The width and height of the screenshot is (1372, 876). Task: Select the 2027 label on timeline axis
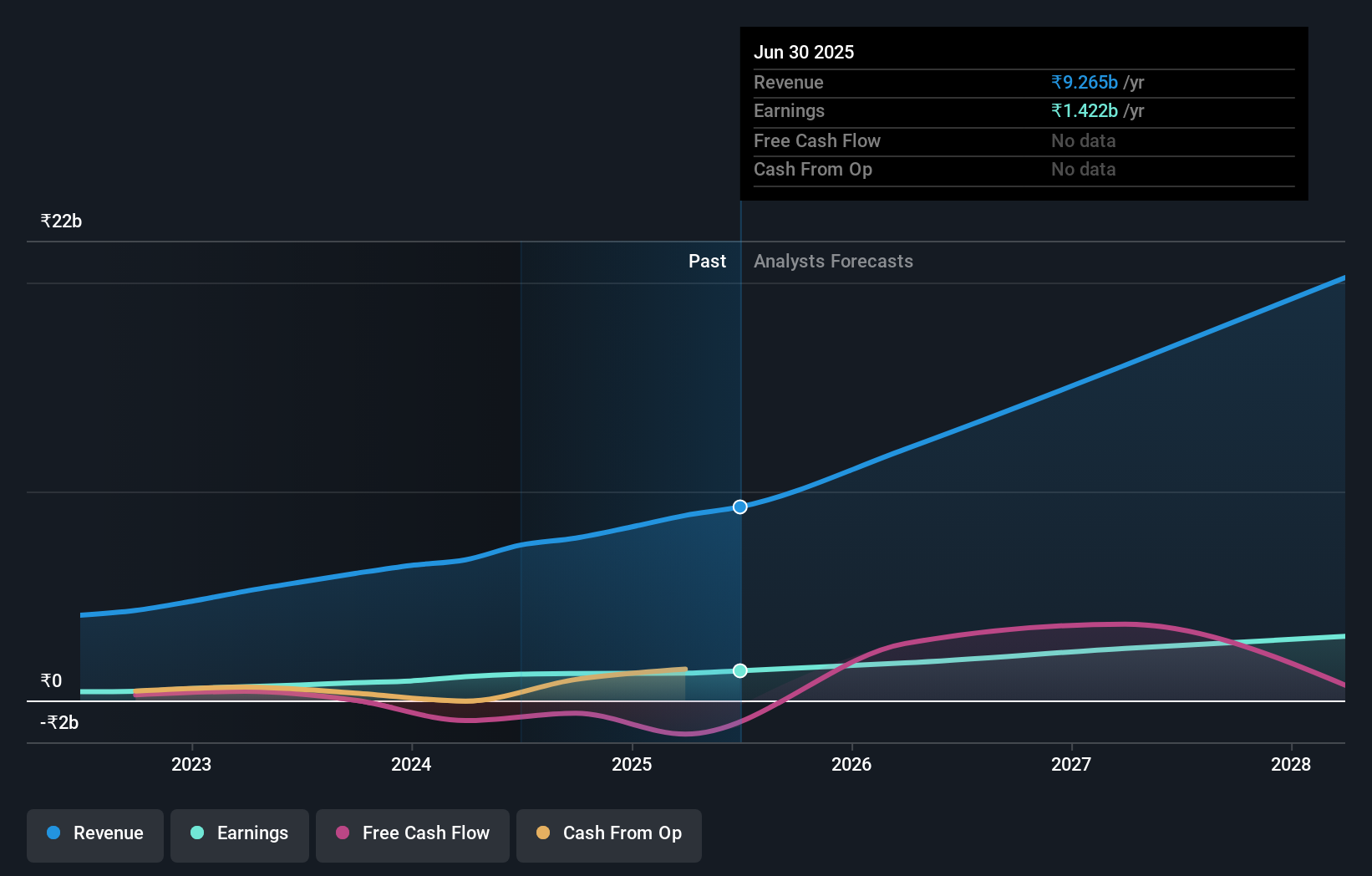pyautogui.click(x=1072, y=764)
